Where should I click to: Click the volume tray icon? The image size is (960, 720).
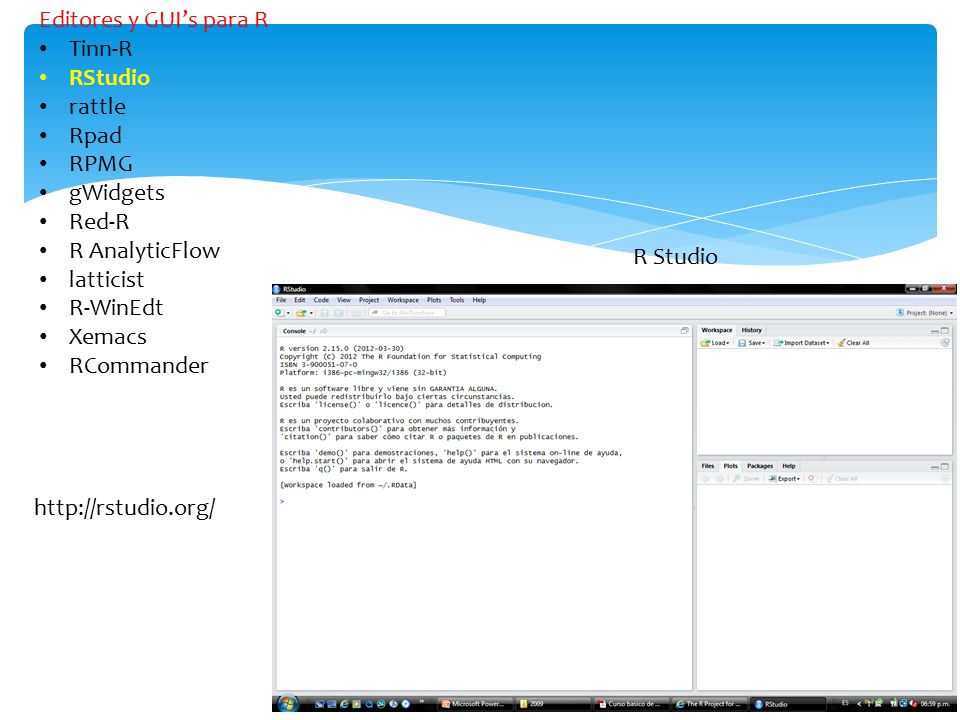pyautogui.click(x=913, y=703)
